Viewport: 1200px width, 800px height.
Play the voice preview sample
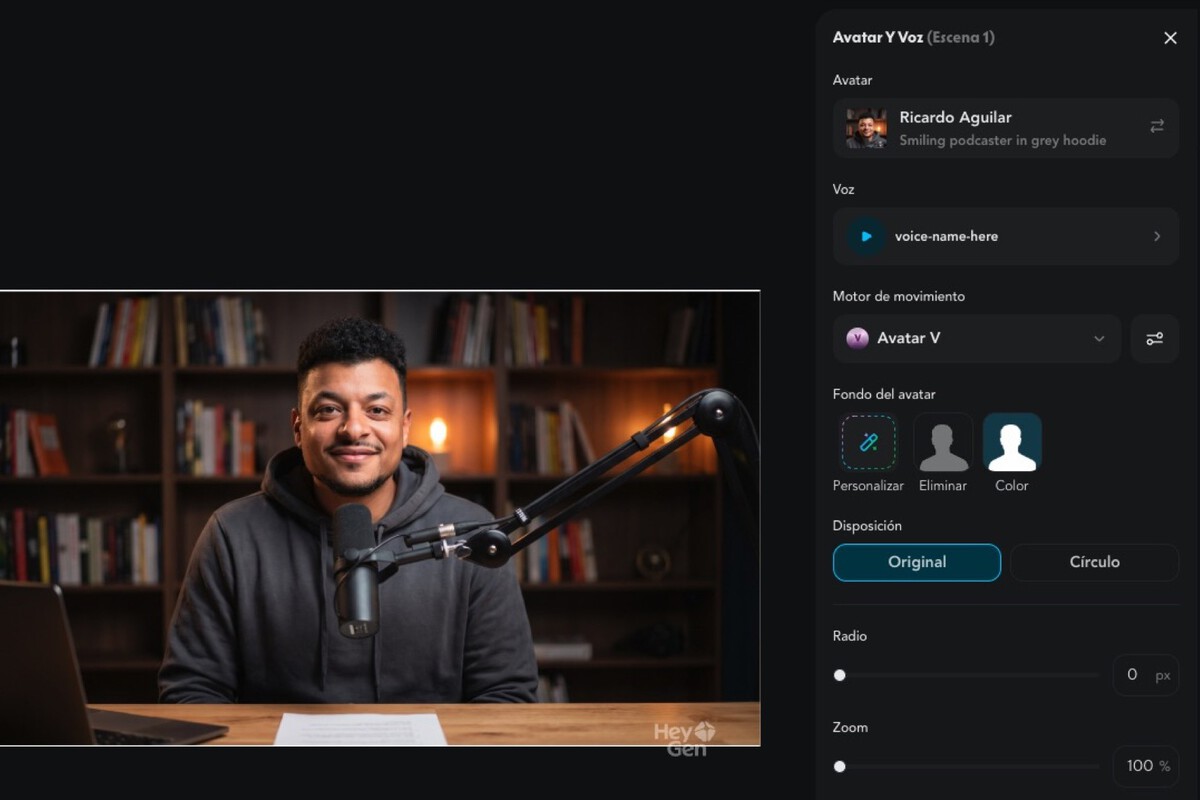pos(866,236)
